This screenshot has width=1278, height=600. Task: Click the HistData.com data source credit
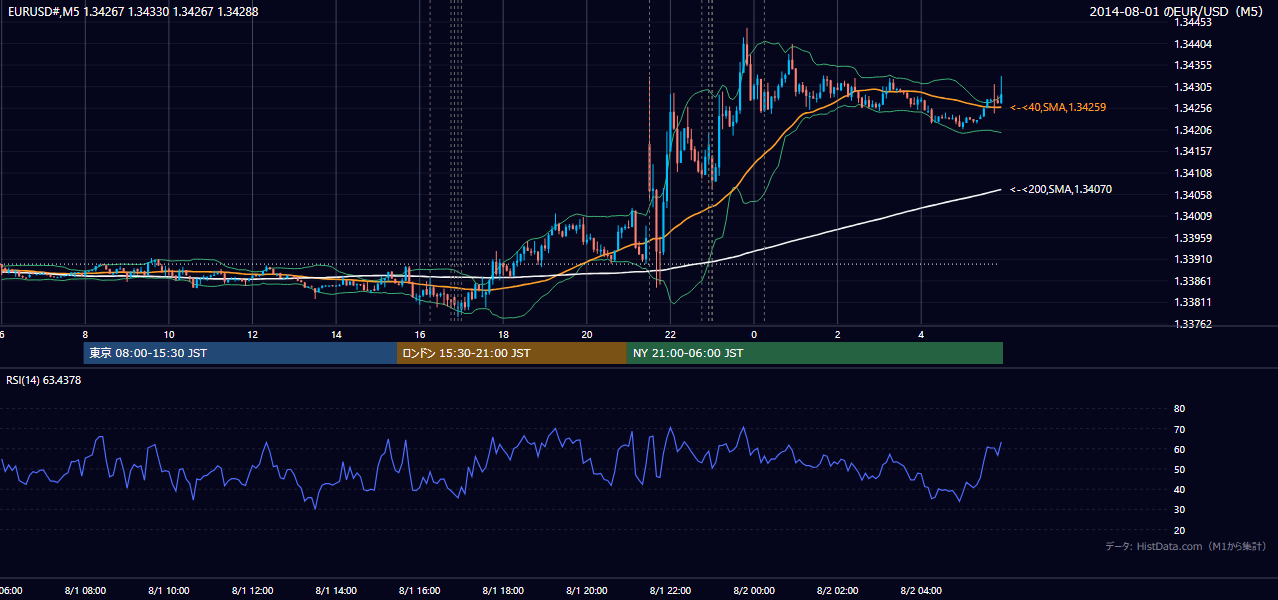click(x=1186, y=546)
